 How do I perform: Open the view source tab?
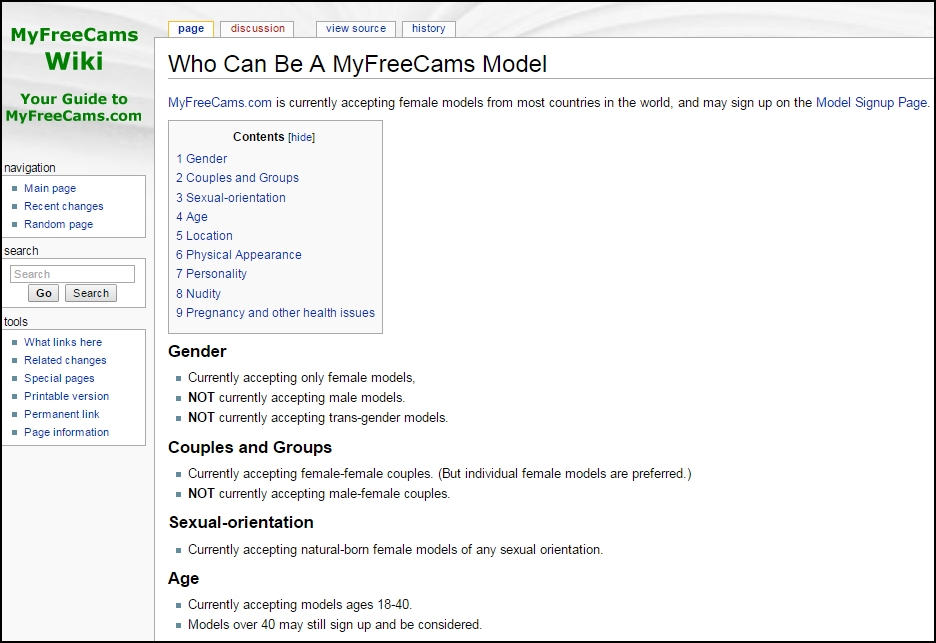(x=356, y=29)
